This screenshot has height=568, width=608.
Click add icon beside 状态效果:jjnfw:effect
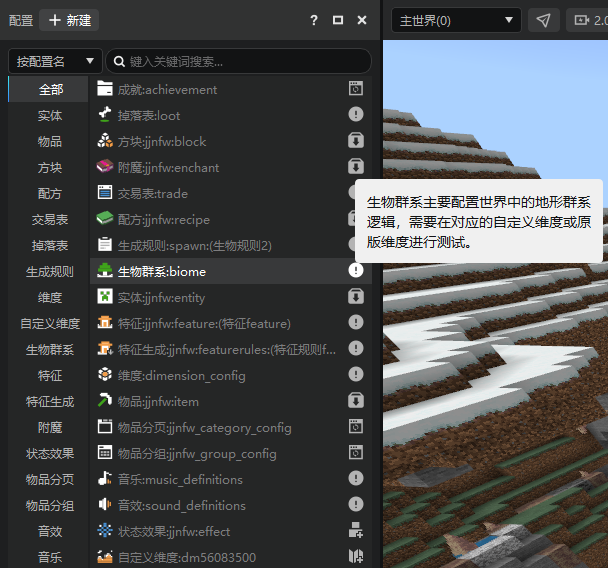click(x=356, y=530)
